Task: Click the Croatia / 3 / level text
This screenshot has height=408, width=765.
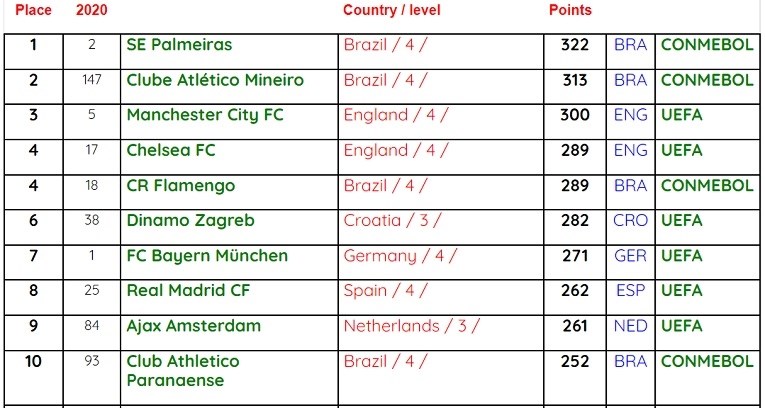Action: click(392, 221)
